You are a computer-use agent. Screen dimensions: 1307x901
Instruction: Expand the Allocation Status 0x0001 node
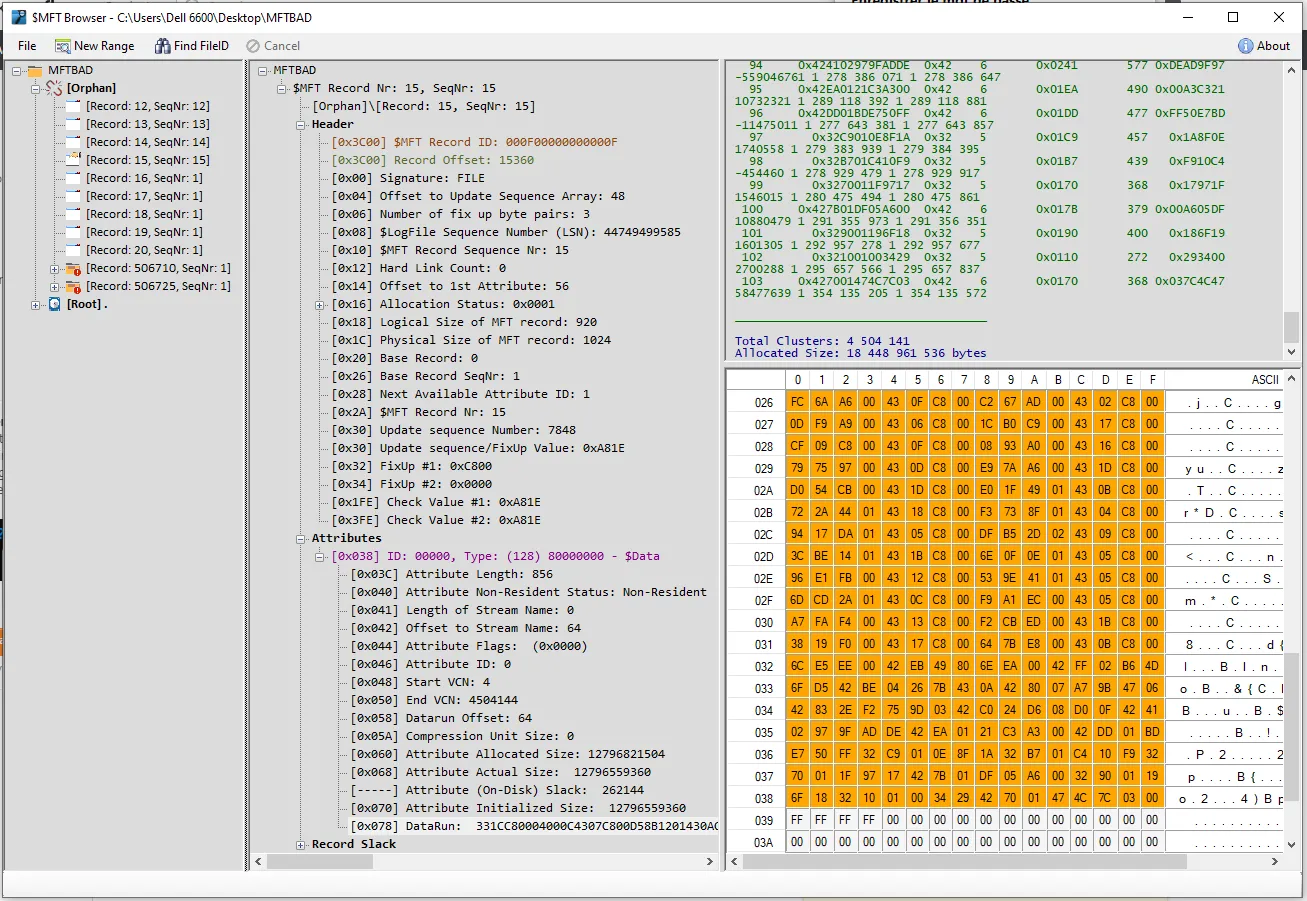coord(320,305)
